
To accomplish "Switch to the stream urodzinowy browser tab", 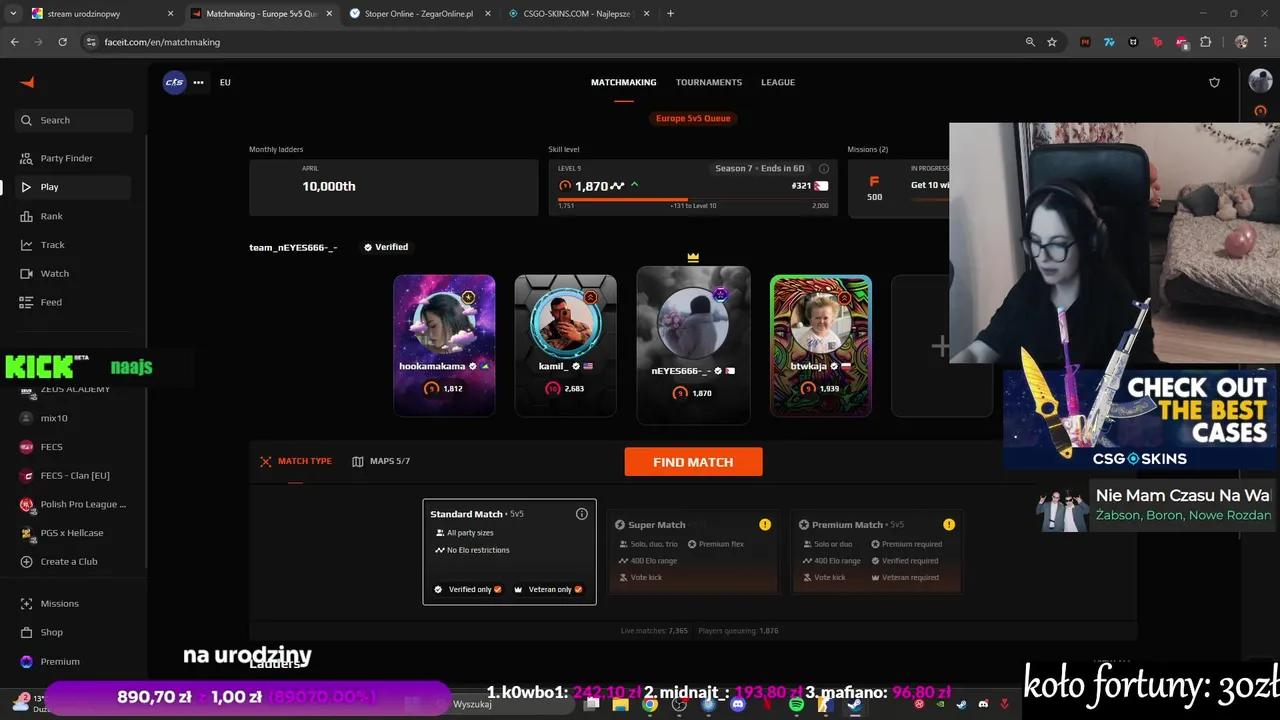I will (103, 14).
